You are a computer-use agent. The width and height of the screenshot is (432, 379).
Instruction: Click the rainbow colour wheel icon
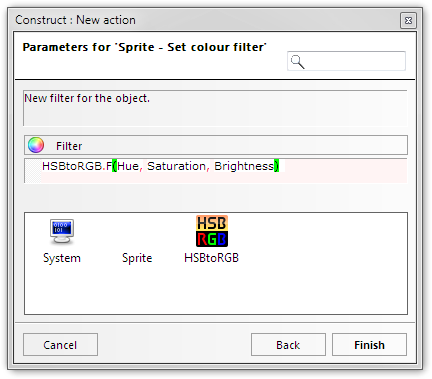(36, 145)
